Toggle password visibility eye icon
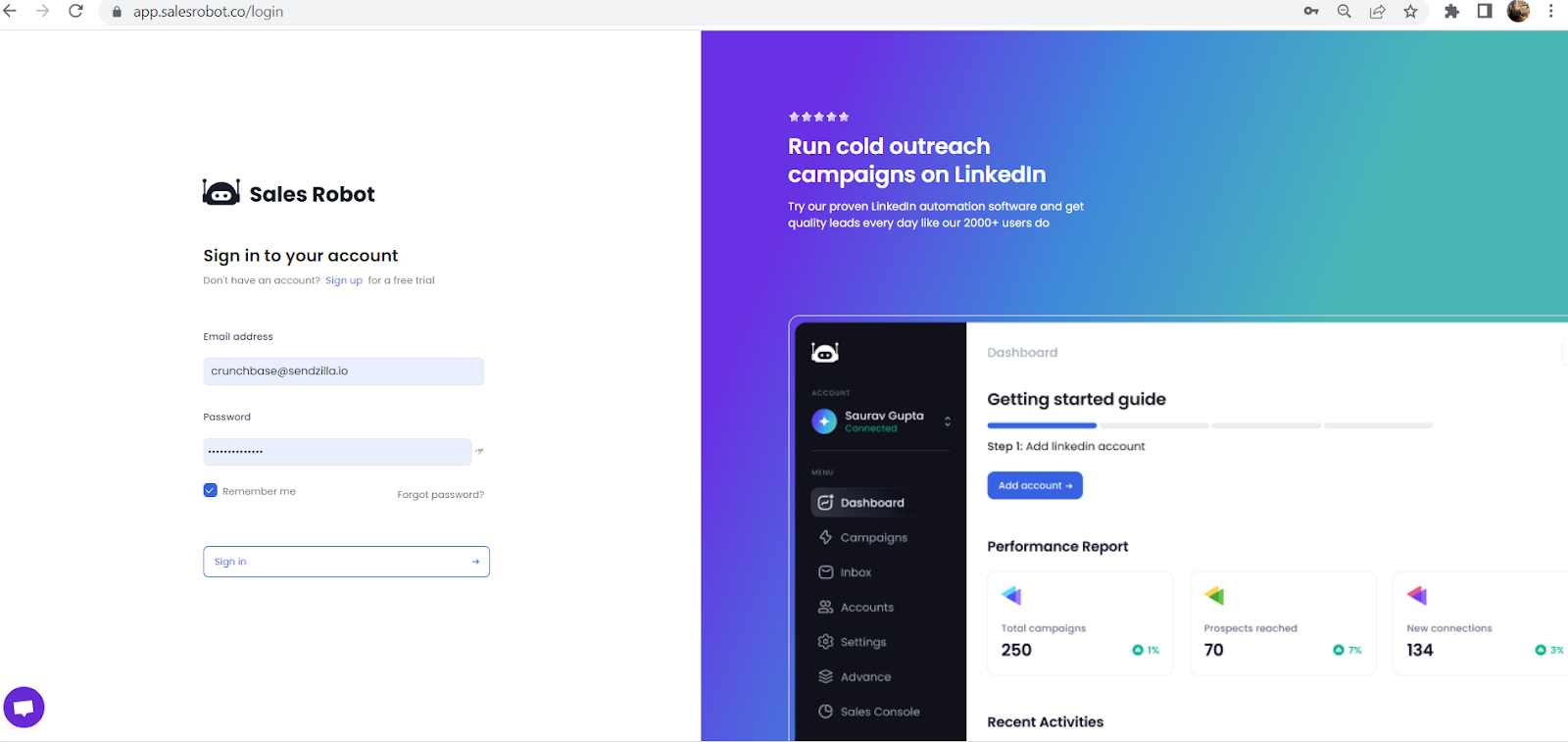Image resolution: width=1568 pixels, height=742 pixels. [x=479, y=451]
